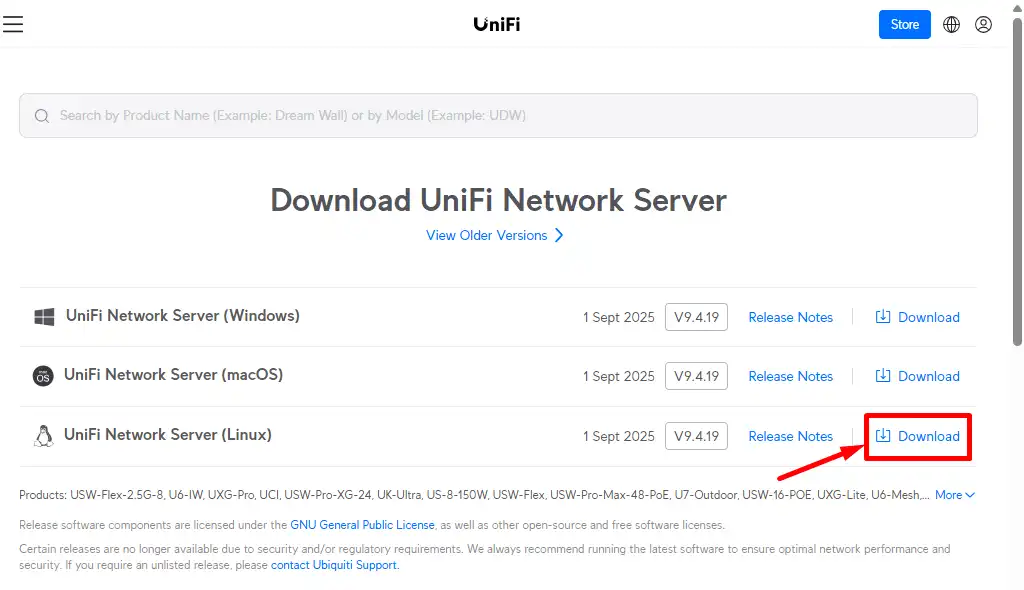The image size is (1024, 590).
Task: Click the page vertical scrollbar thumb
Action: click(x=1017, y=181)
